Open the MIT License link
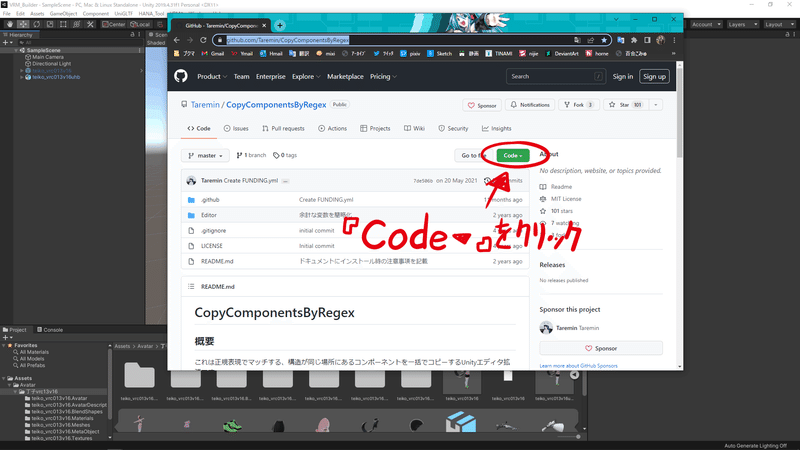 coord(566,199)
